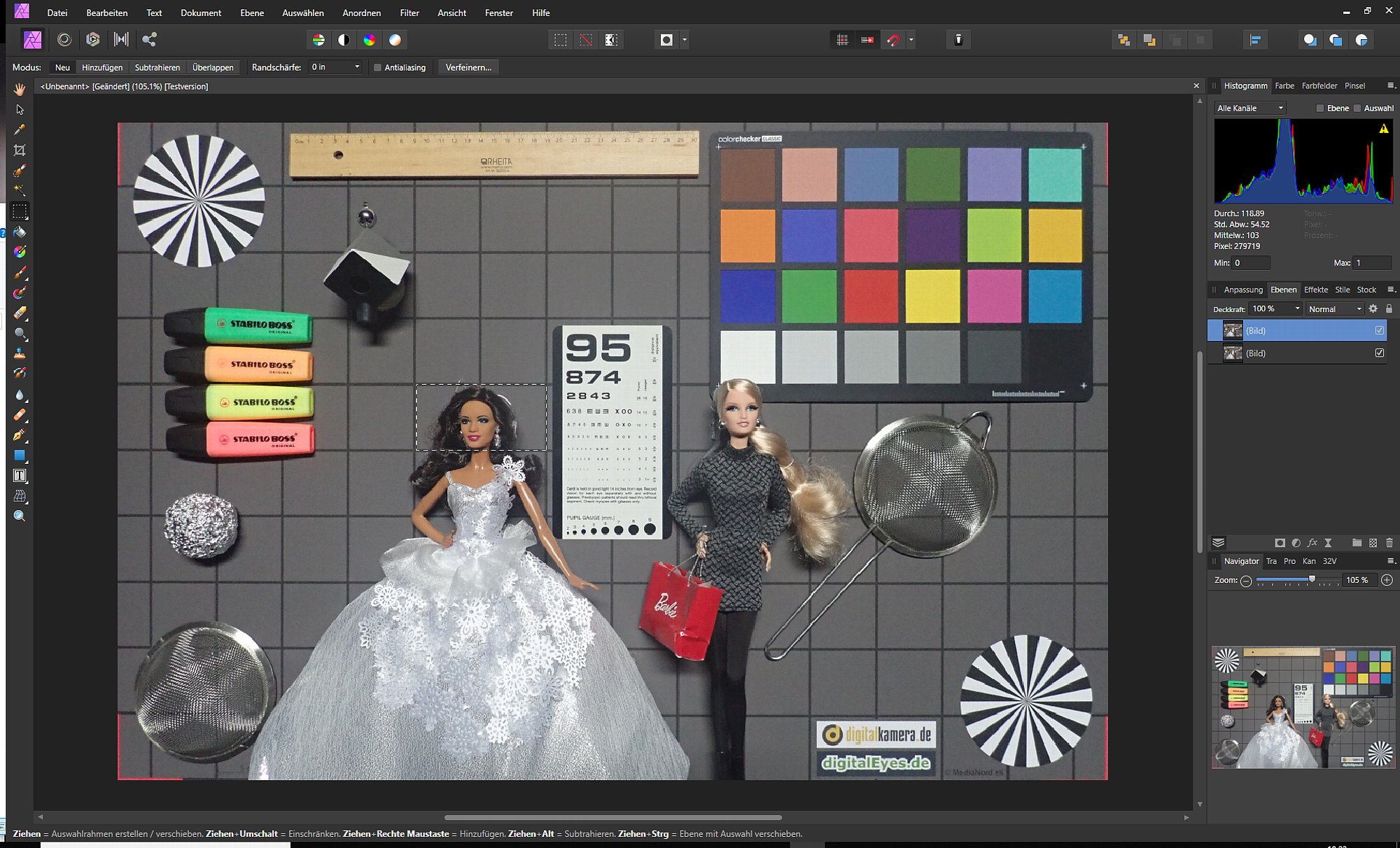Viewport: 1400px width, 848px height.
Task: Pick the Text tool in the toolbar
Action: pyautogui.click(x=20, y=476)
